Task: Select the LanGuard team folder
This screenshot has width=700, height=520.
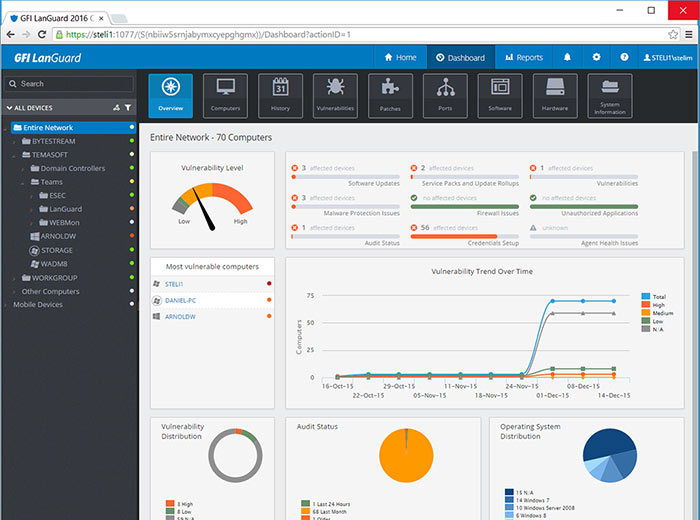Action: 60,209
